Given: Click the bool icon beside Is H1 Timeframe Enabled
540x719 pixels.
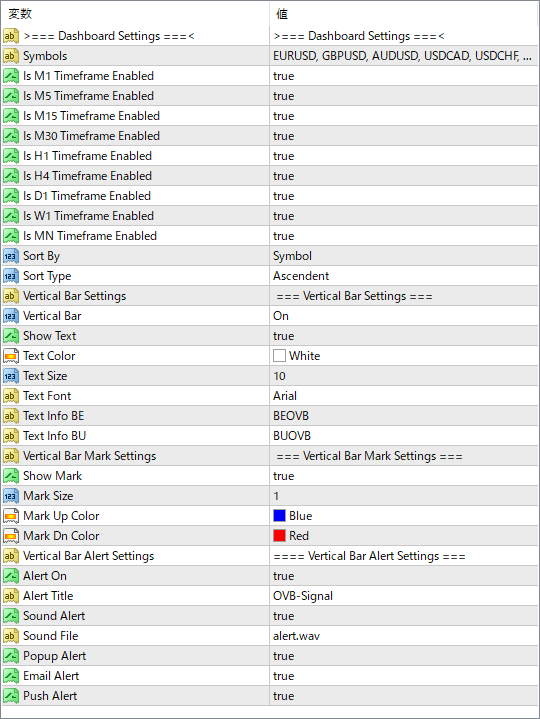Looking at the screenshot, I should pyautogui.click(x=11, y=156).
